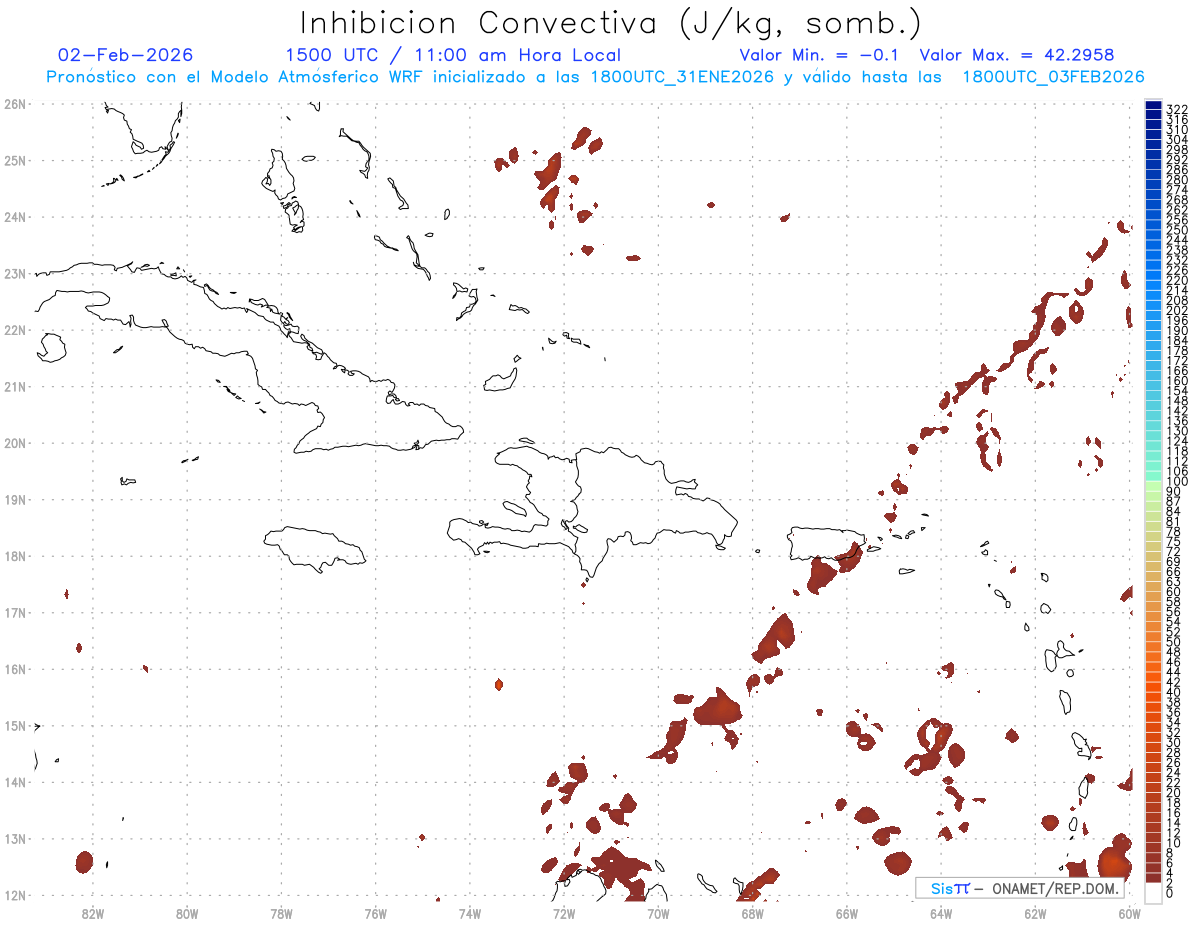
Task: Click the 'Valor Max. = 42.2958' readout
Action: (x=1017, y=55)
